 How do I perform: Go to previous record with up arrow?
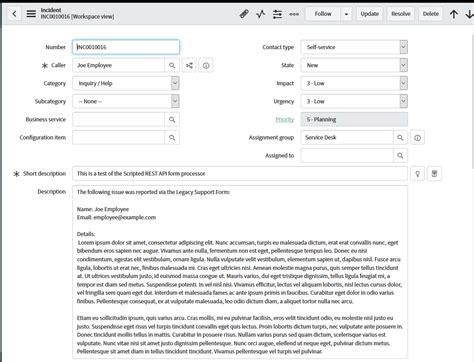(454, 14)
